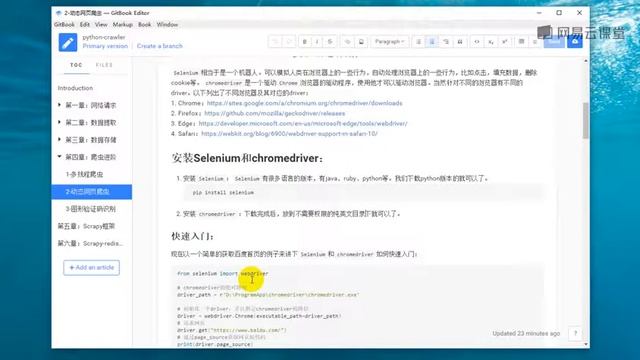
Task: Open the GitBook menu
Action: pyautogui.click(x=64, y=24)
